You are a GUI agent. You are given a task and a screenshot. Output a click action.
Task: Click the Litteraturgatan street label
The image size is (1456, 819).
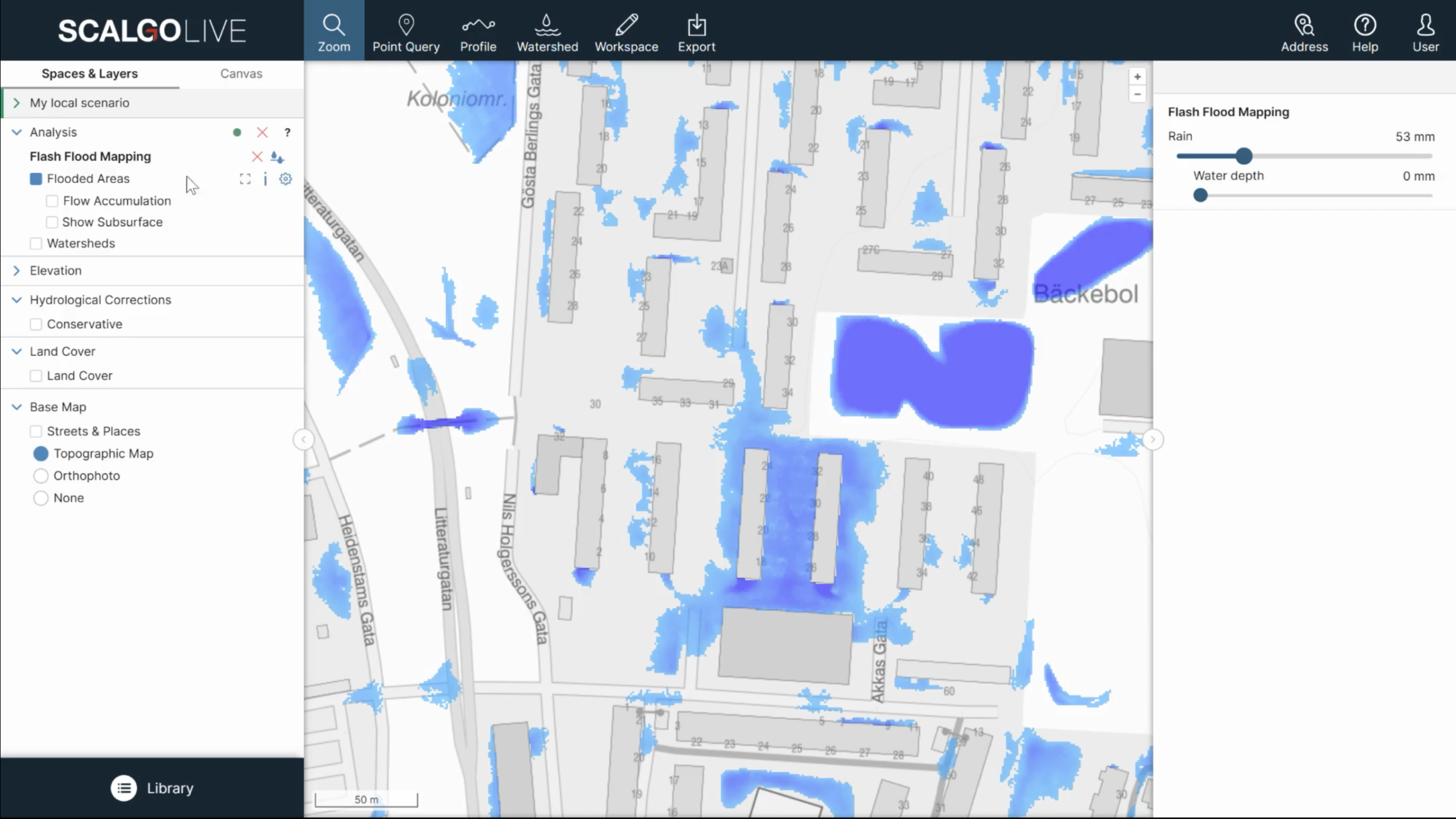[443, 558]
